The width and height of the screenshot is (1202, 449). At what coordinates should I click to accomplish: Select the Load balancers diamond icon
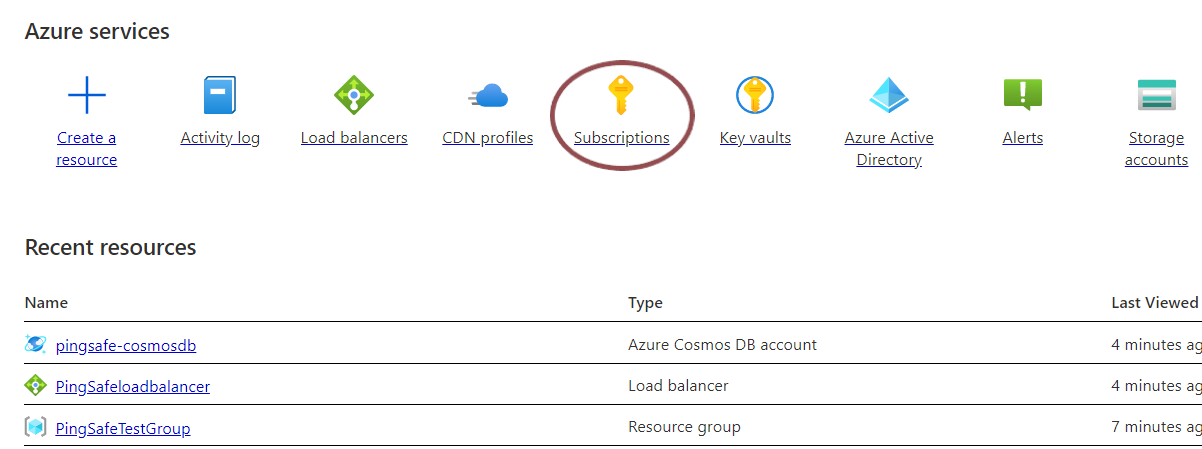353,96
